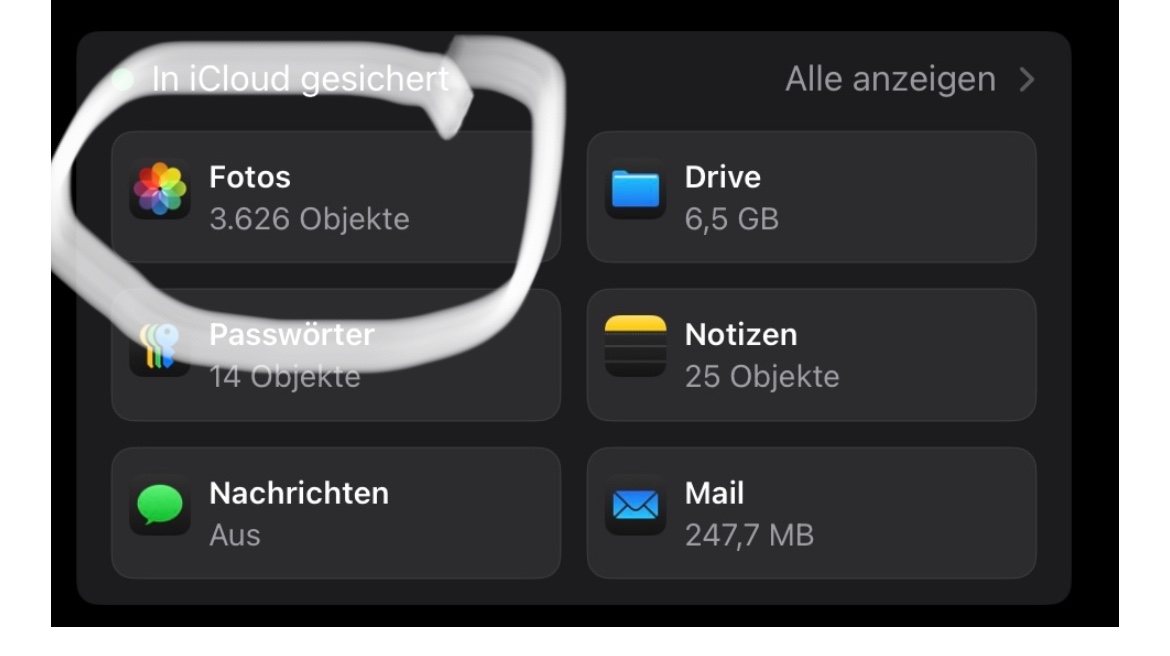Click the "3.626 Objekte" photo count
The image size is (1170, 656).
click(309, 219)
